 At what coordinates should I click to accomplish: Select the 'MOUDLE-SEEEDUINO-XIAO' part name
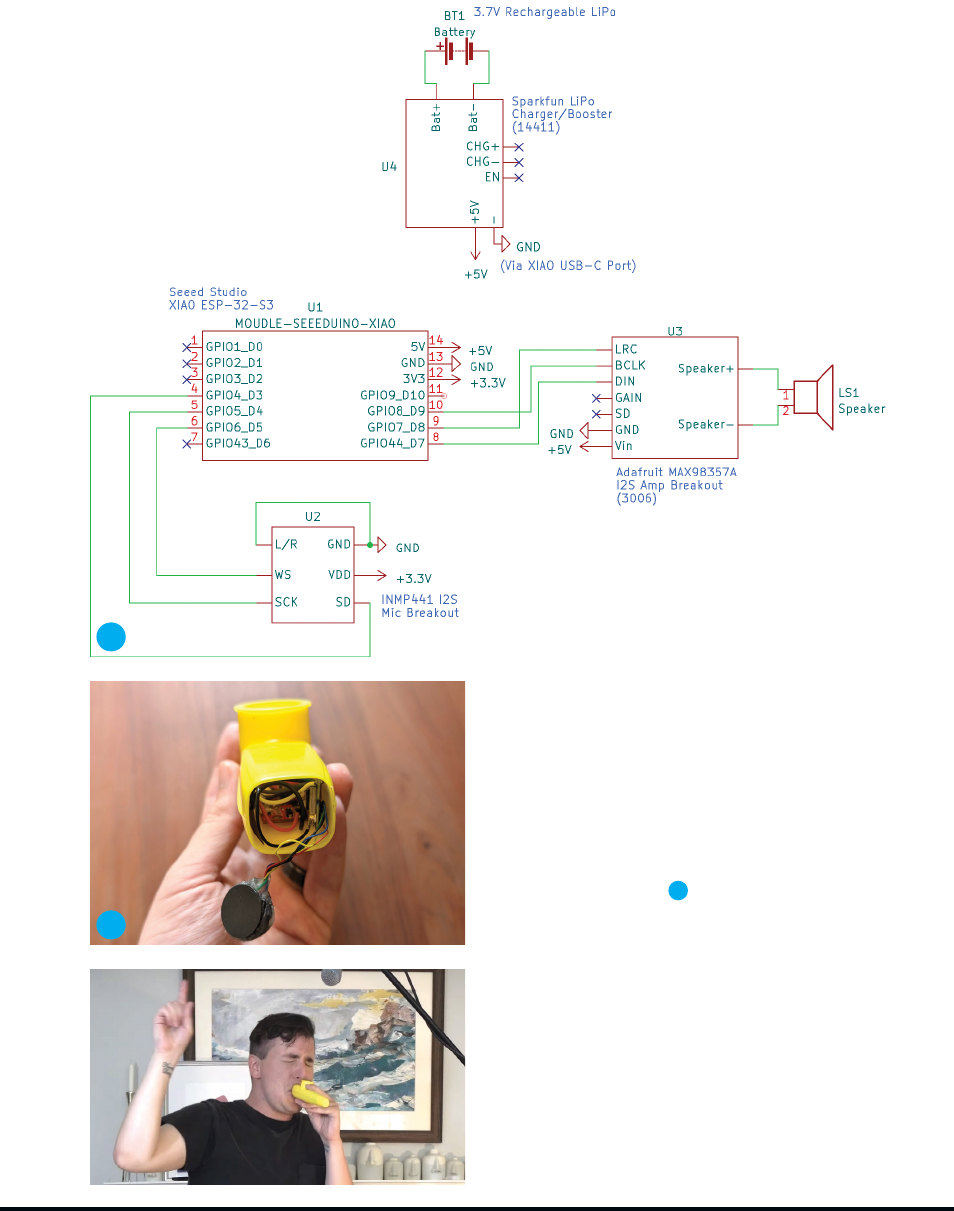tap(315, 323)
